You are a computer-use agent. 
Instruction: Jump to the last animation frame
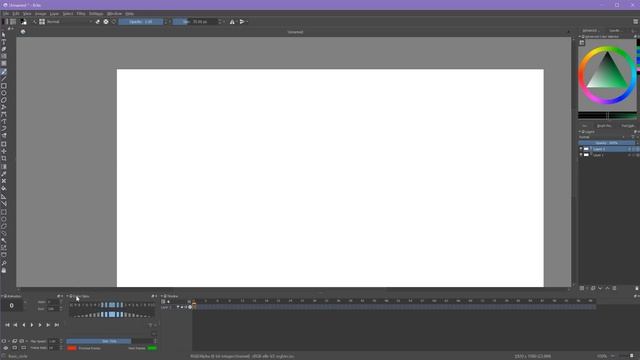click(x=57, y=325)
